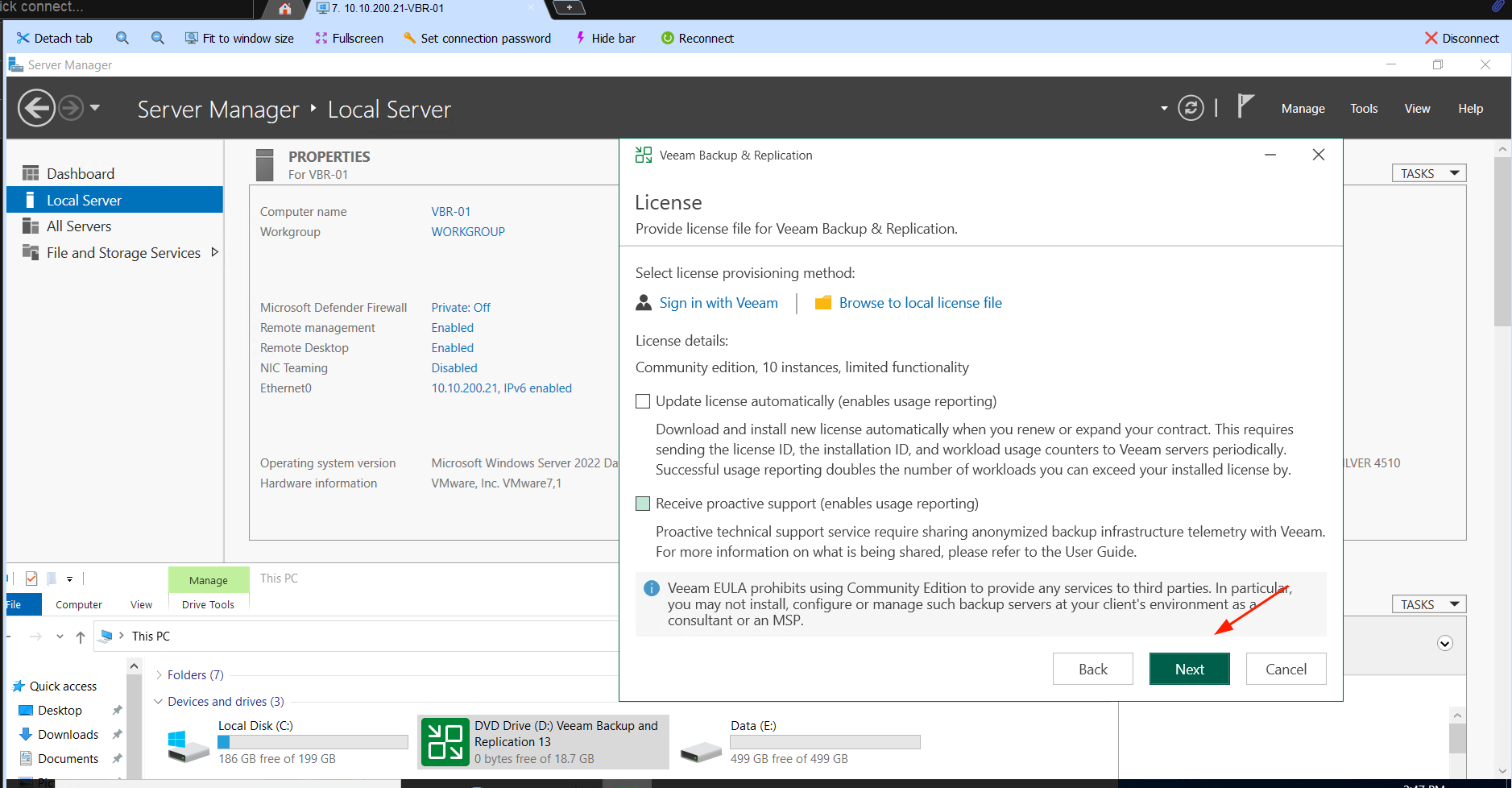Open the Computer tab in File Explorer
Viewport: 1512px width, 788px height.
pyautogui.click(x=79, y=605)
